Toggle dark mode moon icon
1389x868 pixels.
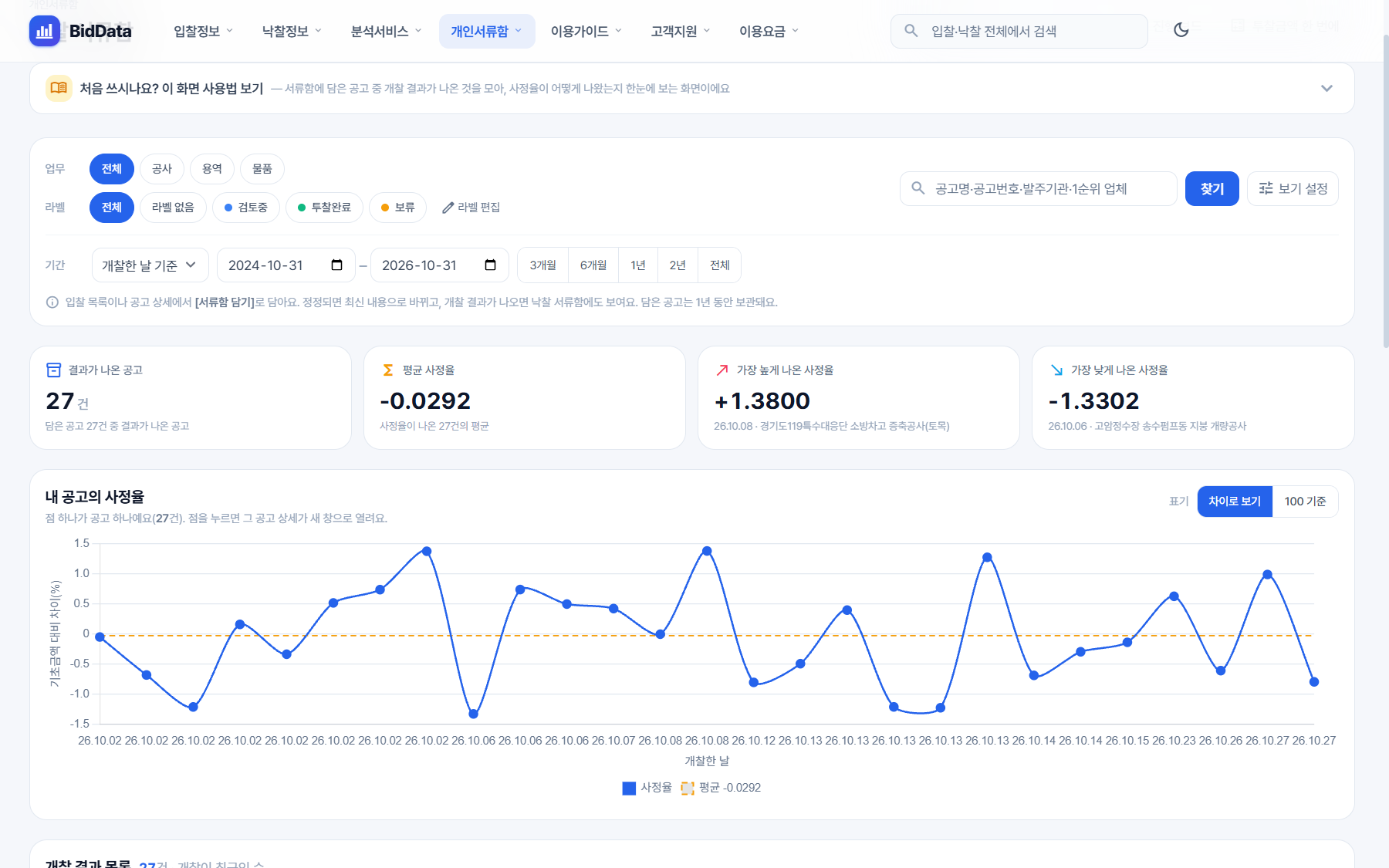point(1181,30)
